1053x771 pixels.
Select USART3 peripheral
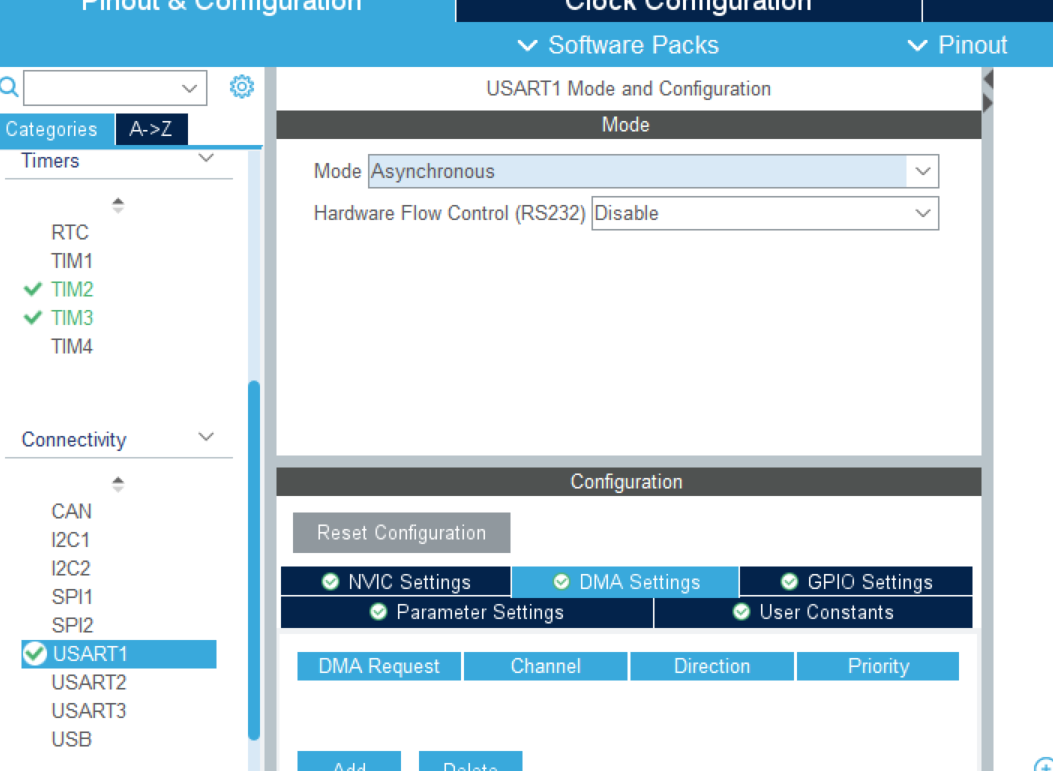click(89, 711)
